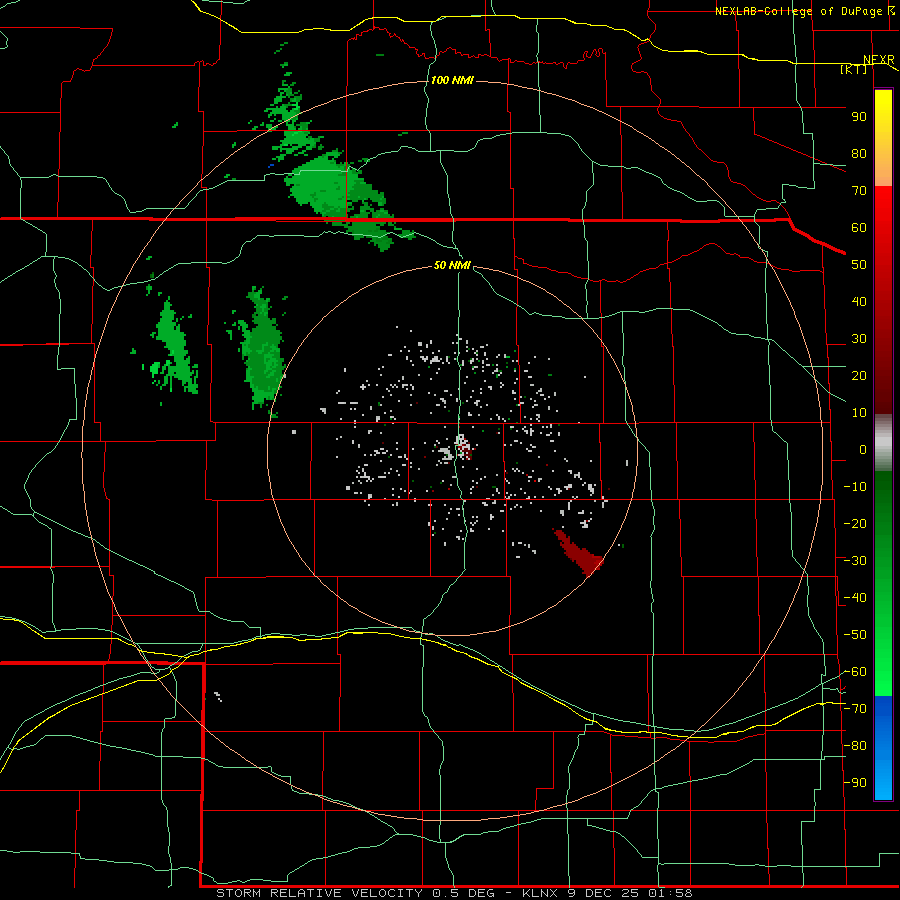This screenshot has height=900, width=900.
Task: Click the 0 value on velocity scale
Action: [x=863, y=450]
